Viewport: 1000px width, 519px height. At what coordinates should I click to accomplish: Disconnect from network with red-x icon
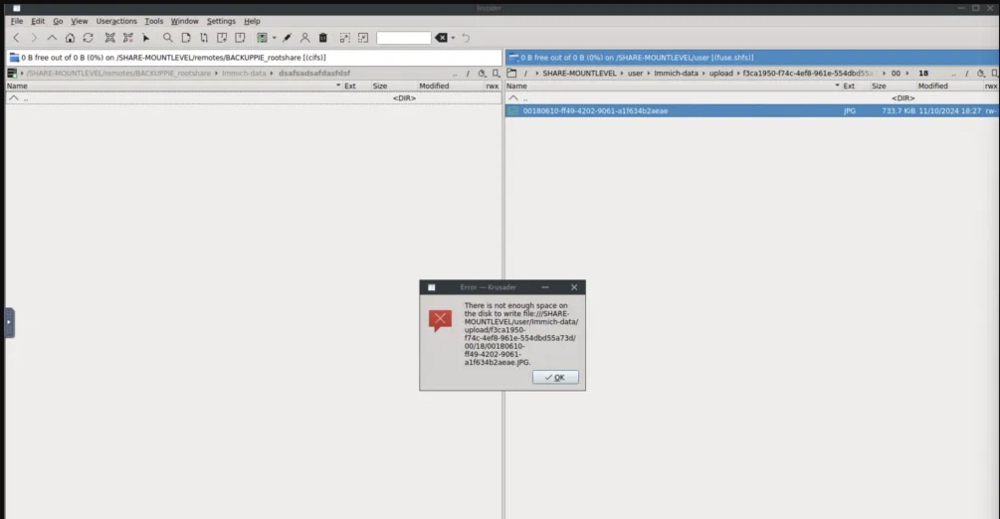point(128,38)
